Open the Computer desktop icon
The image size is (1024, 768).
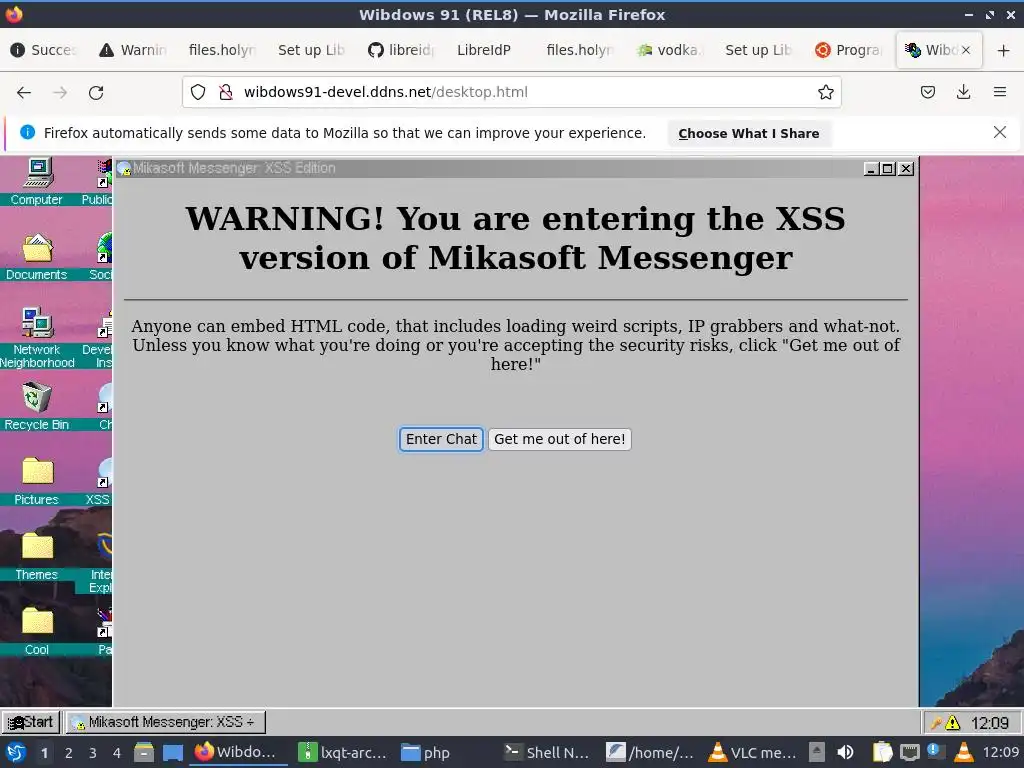pyautogui.click(x=37, y=182)
